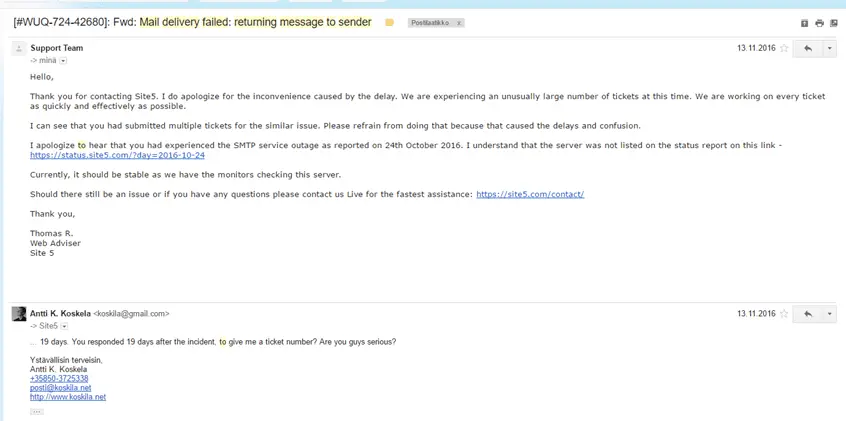Click the expand all messages icon
Viewport: 846px width, 421px height.
click(804, 22)
